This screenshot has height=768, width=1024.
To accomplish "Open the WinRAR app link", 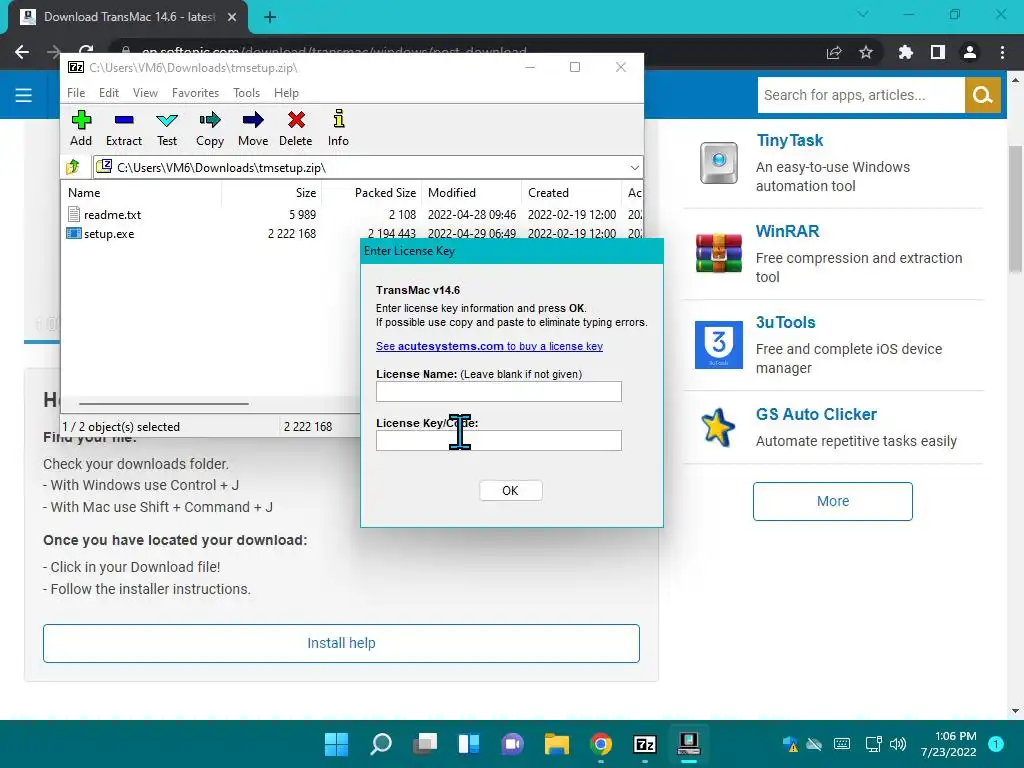I will pyautogui.click(x=787, y=231).
